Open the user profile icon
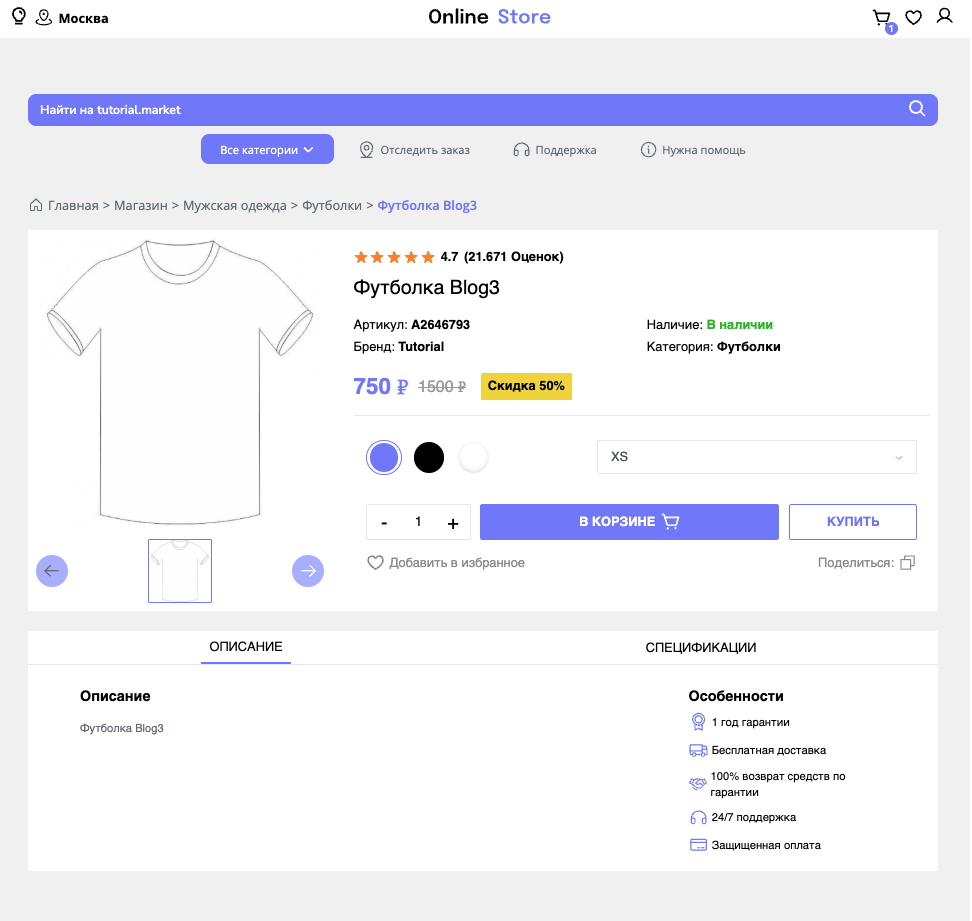The height and width of the screenshot is (921, 972). pyautogui.click(x=944, y=17)
